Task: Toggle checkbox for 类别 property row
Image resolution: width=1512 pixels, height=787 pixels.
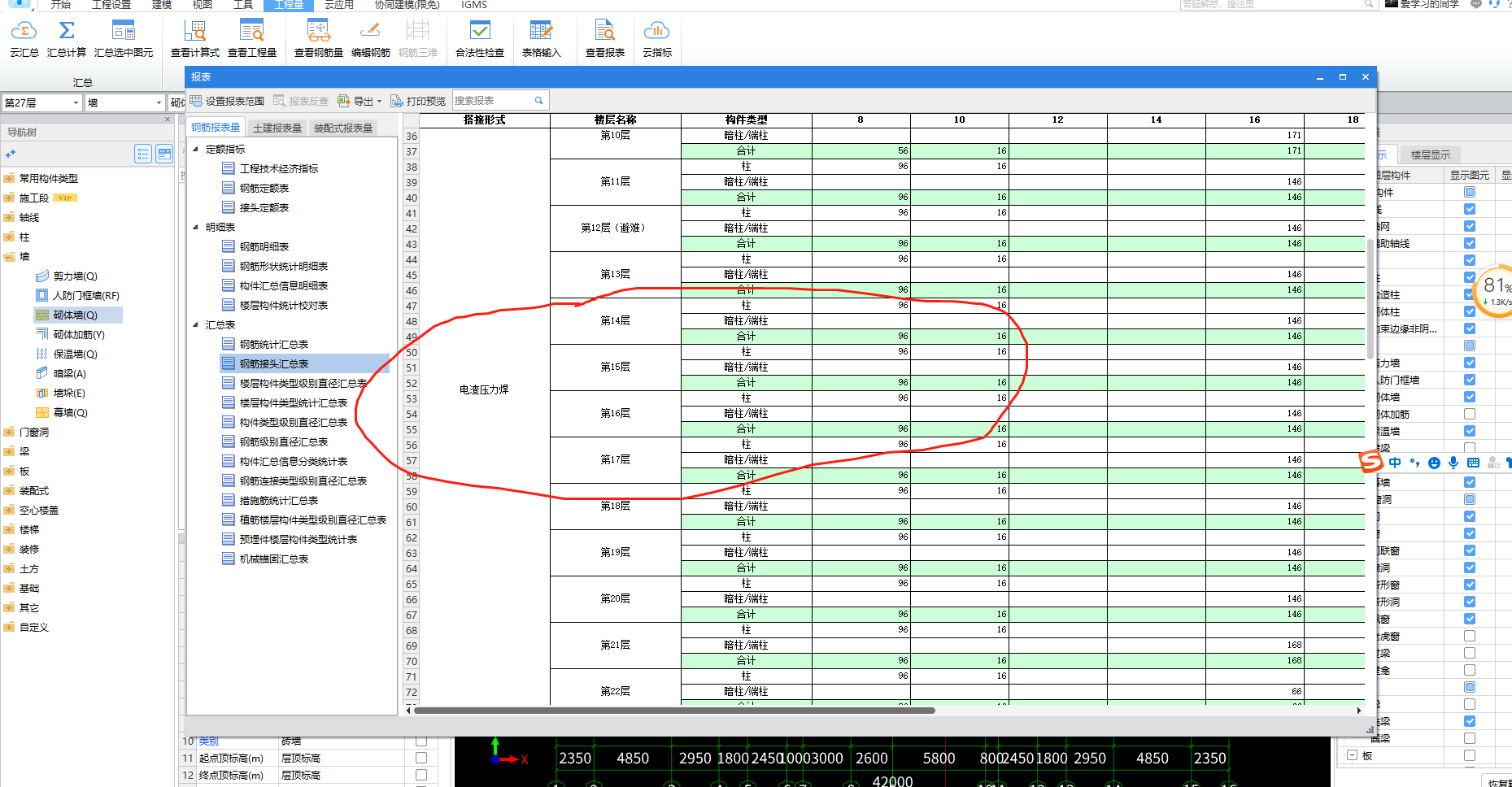Action: 421,741
